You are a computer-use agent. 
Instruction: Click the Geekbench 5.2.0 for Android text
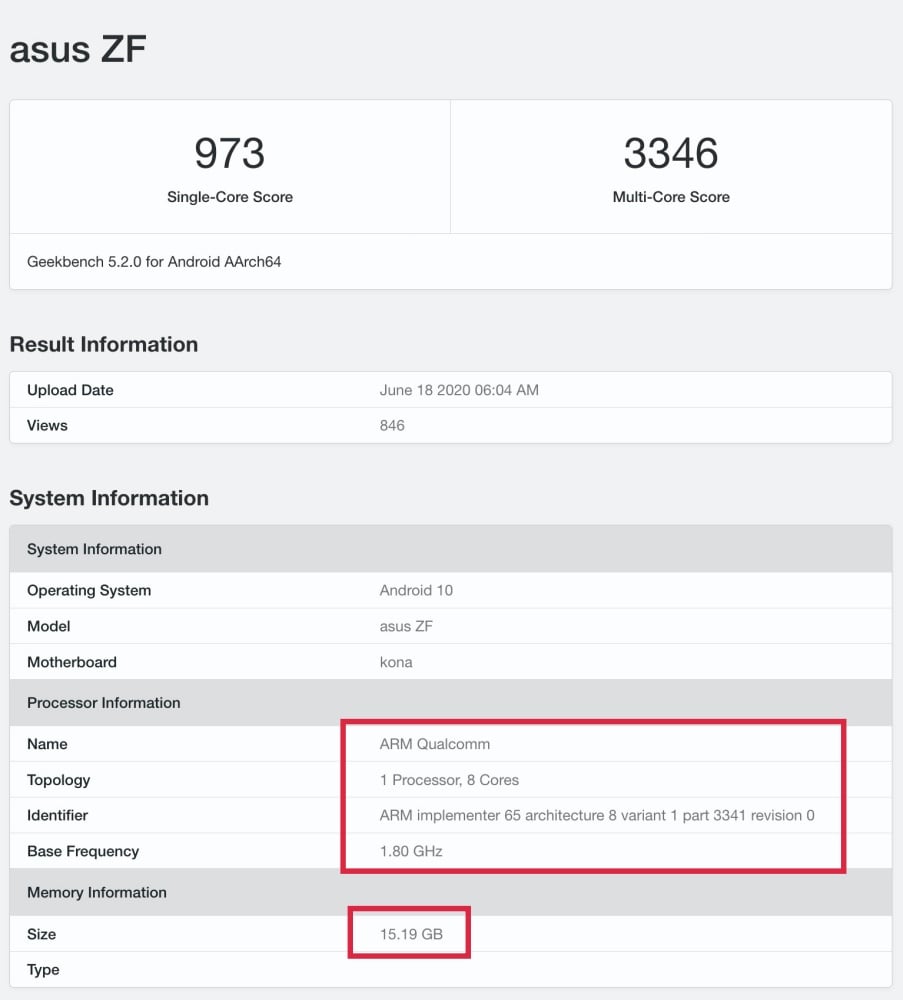tap(155, 262)
